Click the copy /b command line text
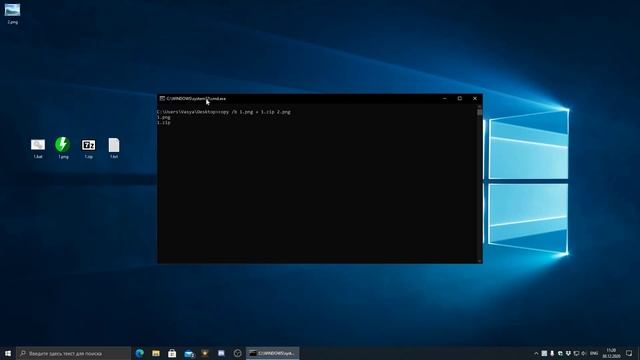Viewport: 640px width, 360px height. (224, 111)
